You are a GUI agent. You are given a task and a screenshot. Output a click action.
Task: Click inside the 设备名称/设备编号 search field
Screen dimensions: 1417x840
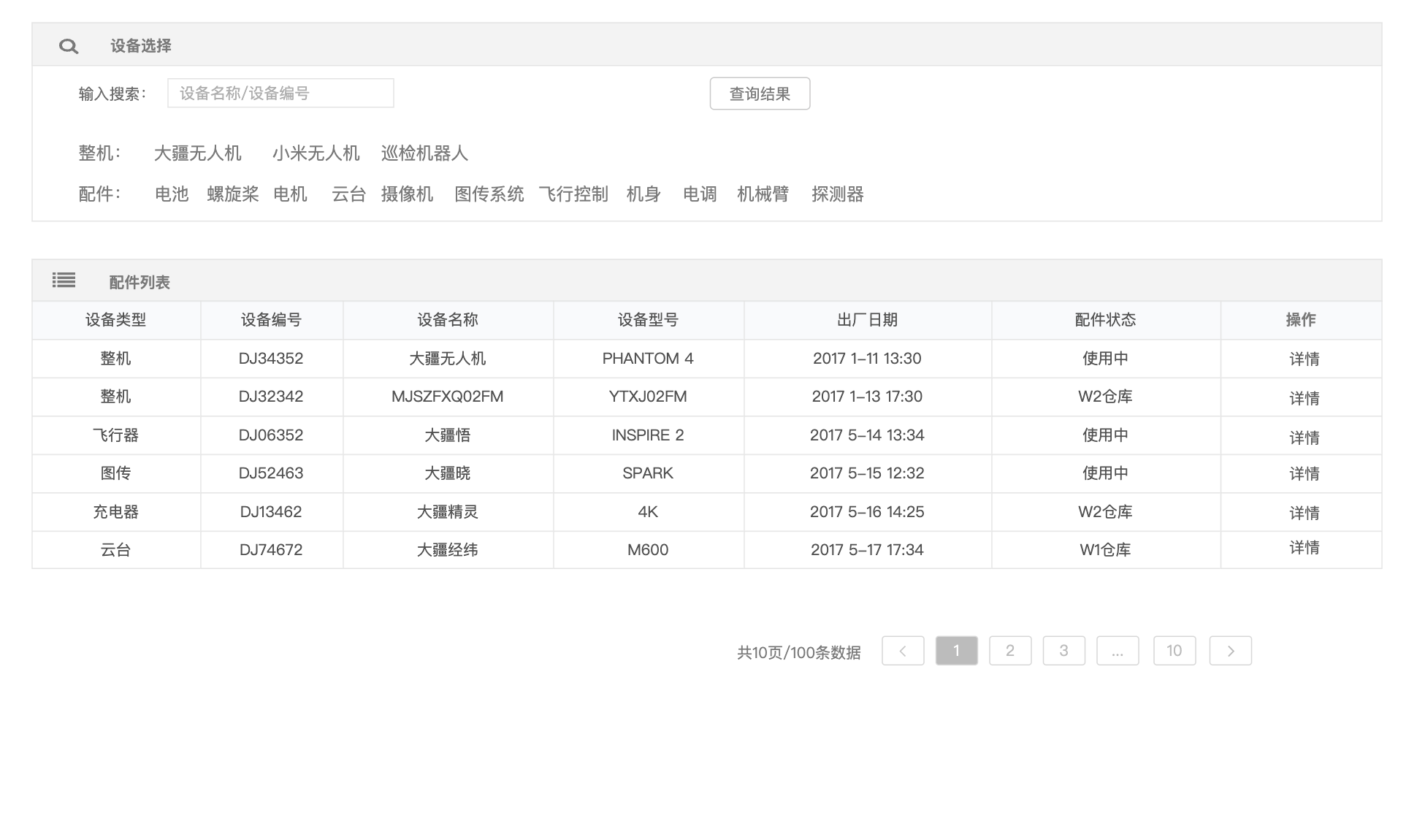pyautogui.click(x=280, y=93)
